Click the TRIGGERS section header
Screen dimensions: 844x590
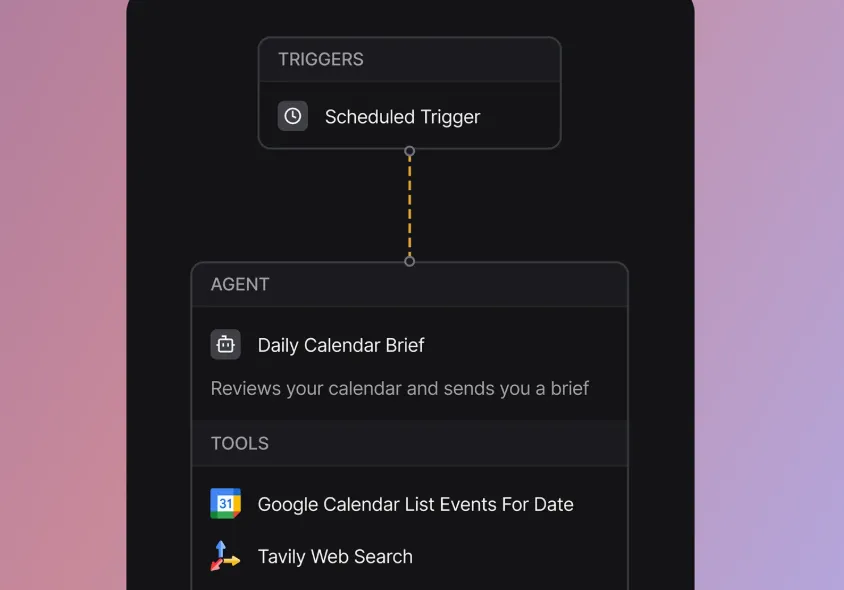click(x=320, y=59)
